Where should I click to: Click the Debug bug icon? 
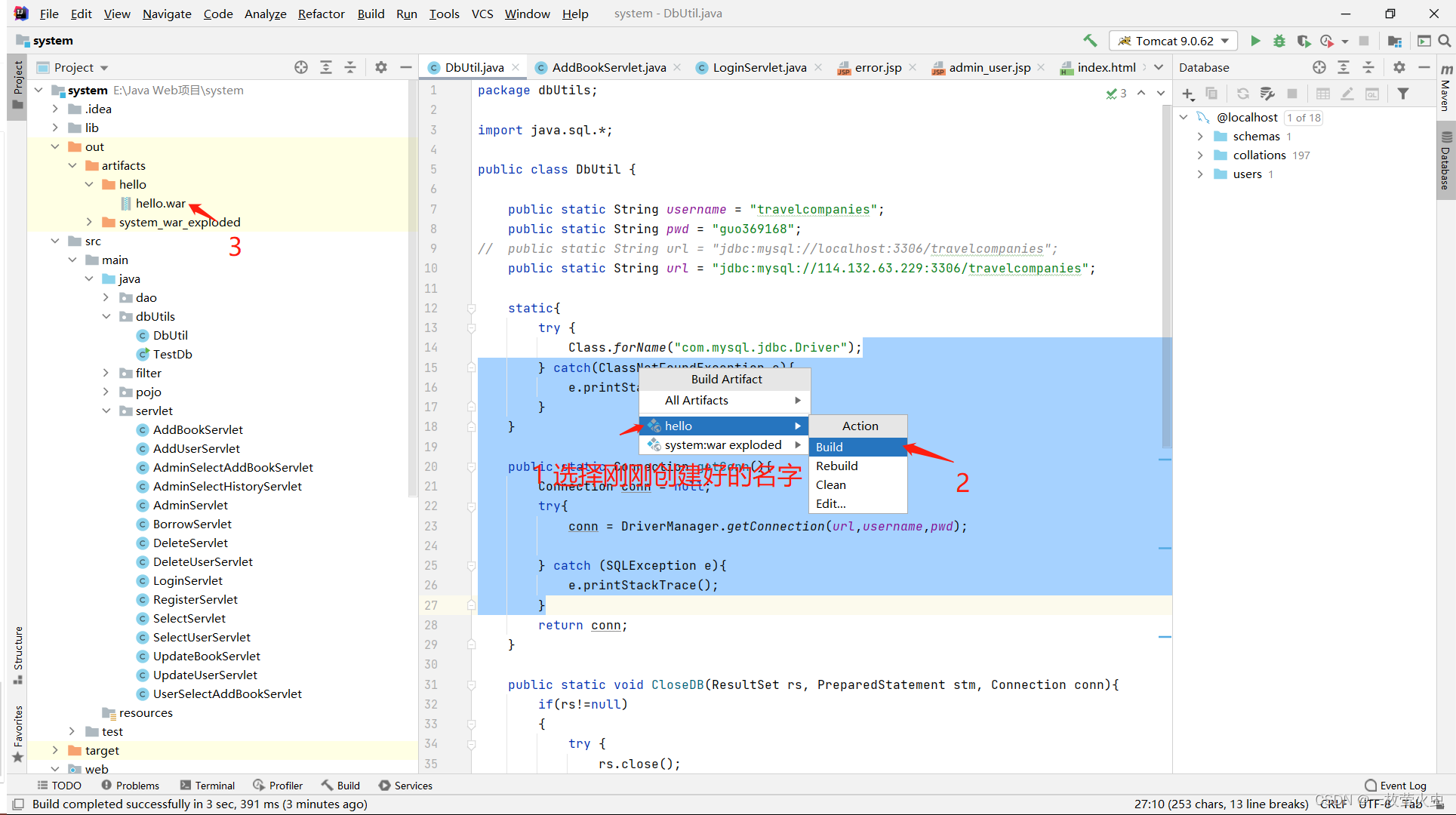[1279, 41]
